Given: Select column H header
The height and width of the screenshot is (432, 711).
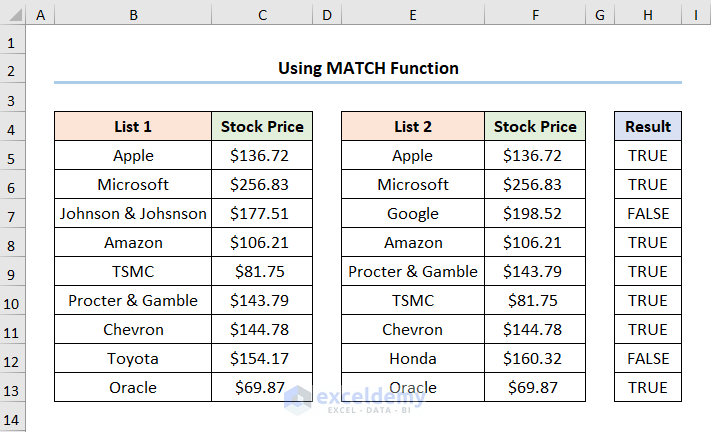Looking at the screenshot, I should 648,16.
